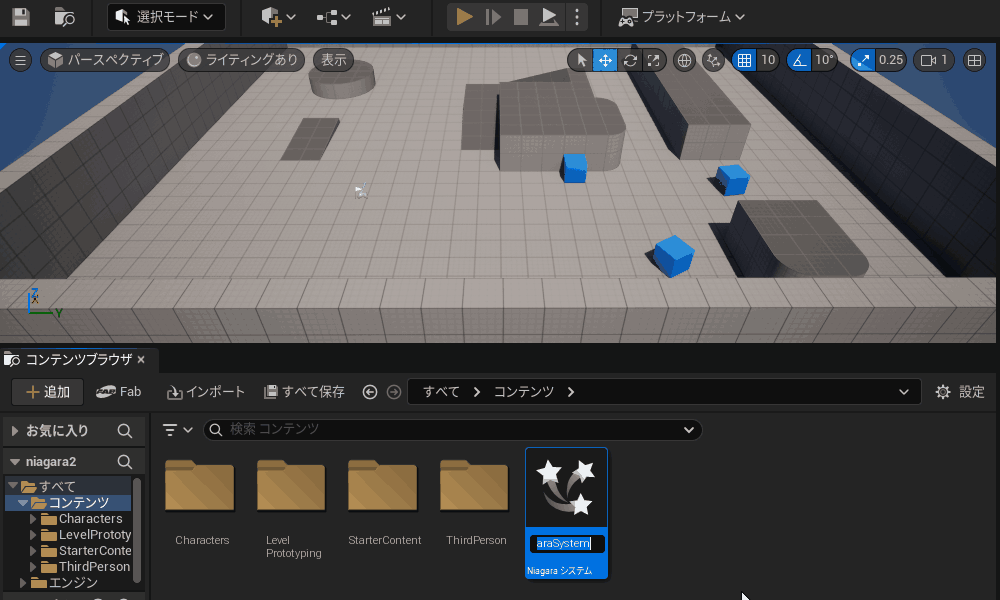Image resolution: width=1000 pixels, height=600 pixels.
Task: Open the プラットフォーム dropdown
Action: click(682, 17)
